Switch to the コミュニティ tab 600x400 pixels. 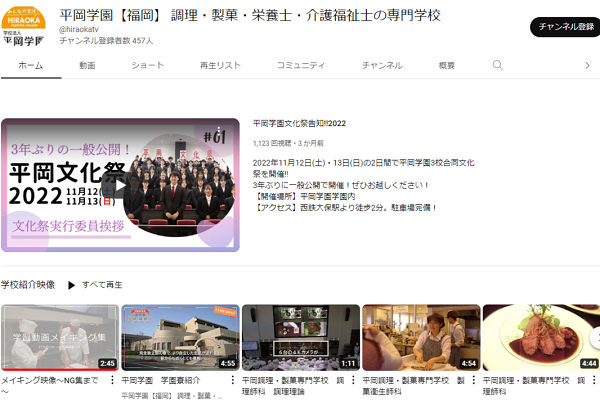tap(301, 65)
